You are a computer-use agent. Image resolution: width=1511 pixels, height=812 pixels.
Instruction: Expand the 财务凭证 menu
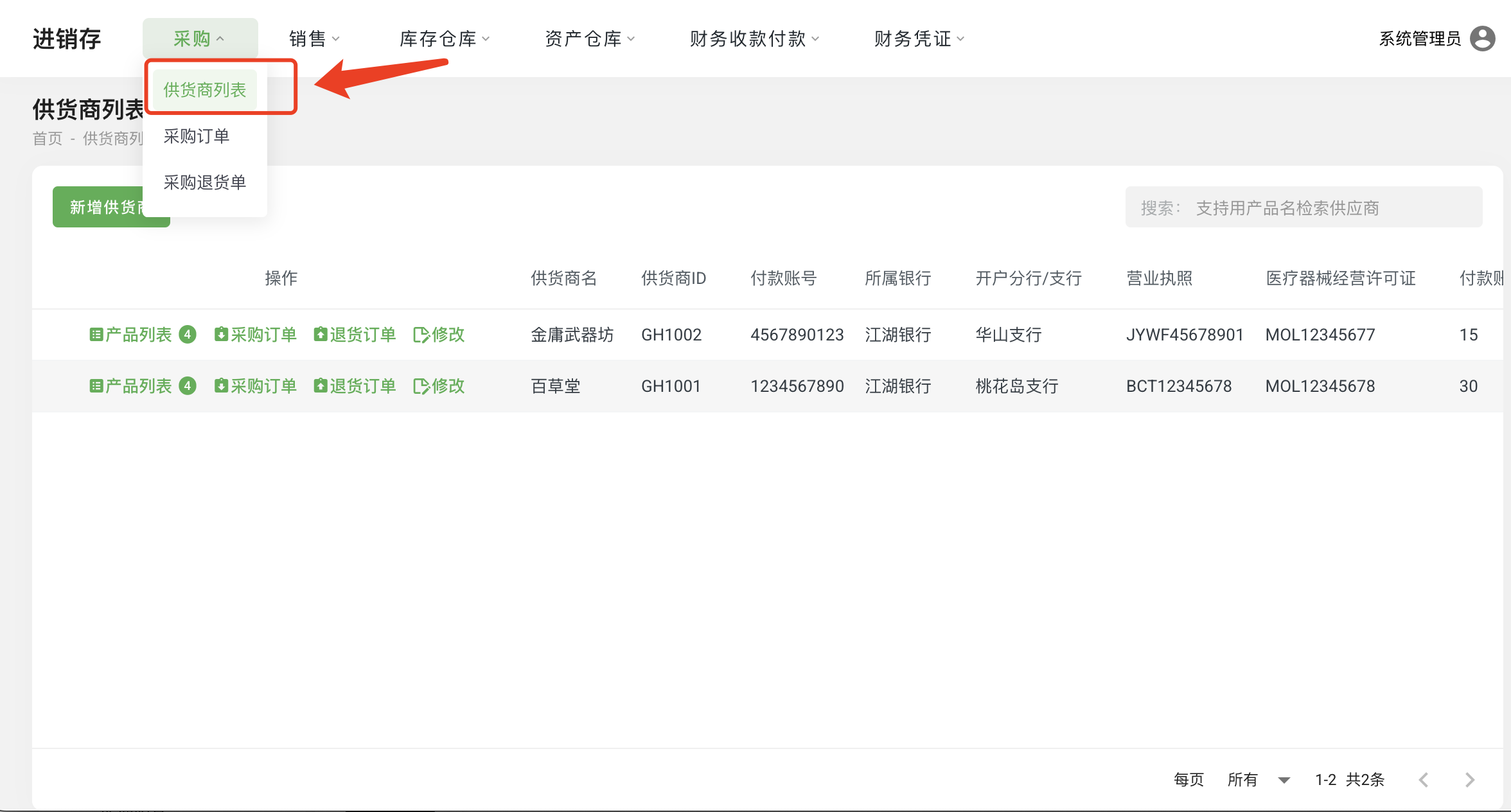coord(919,39)
